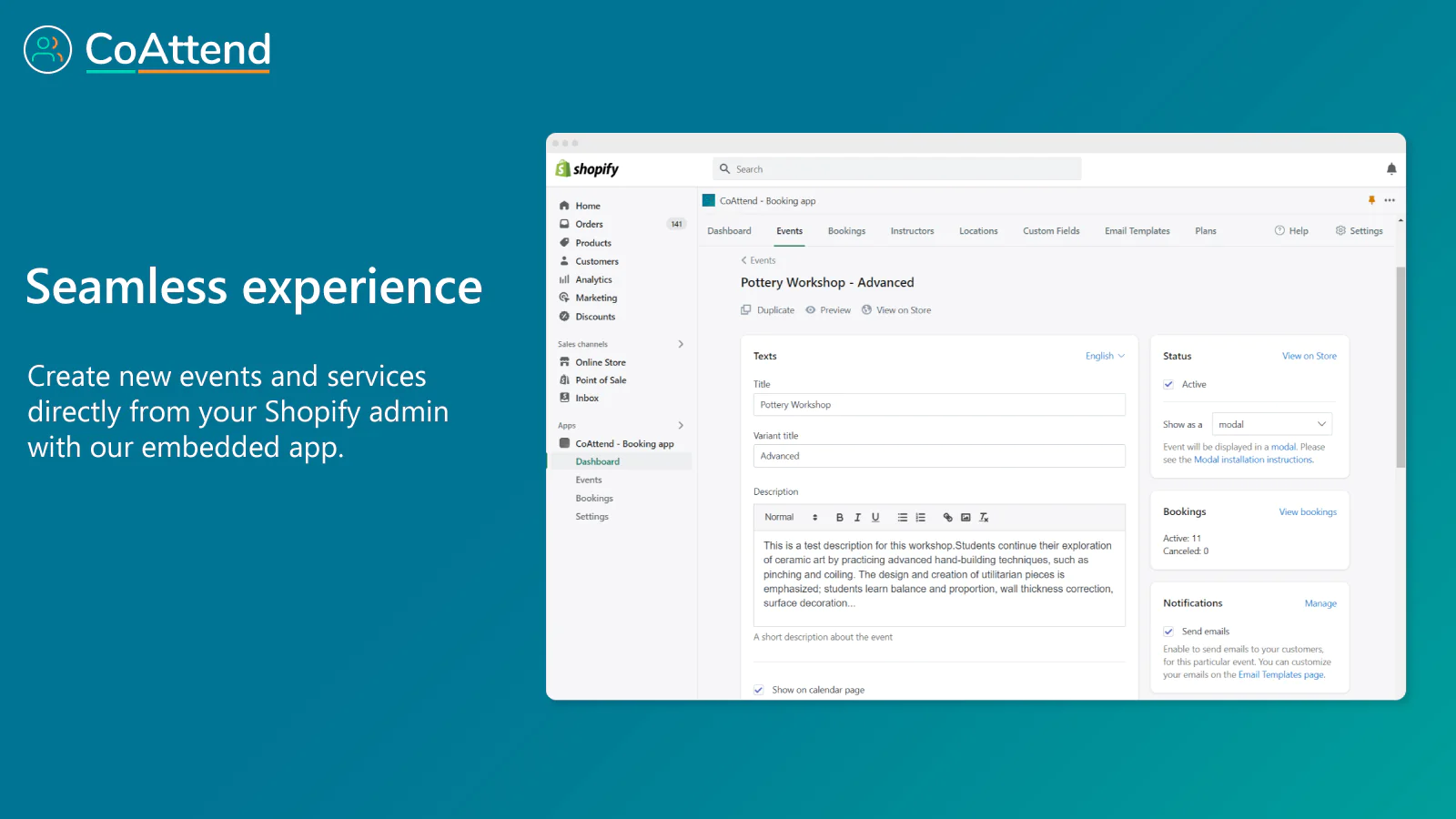Image resolution: width=1456 pixels, height=819 pixels.
Task: Toggle italic in description editor
Action: tap(857, 517)
